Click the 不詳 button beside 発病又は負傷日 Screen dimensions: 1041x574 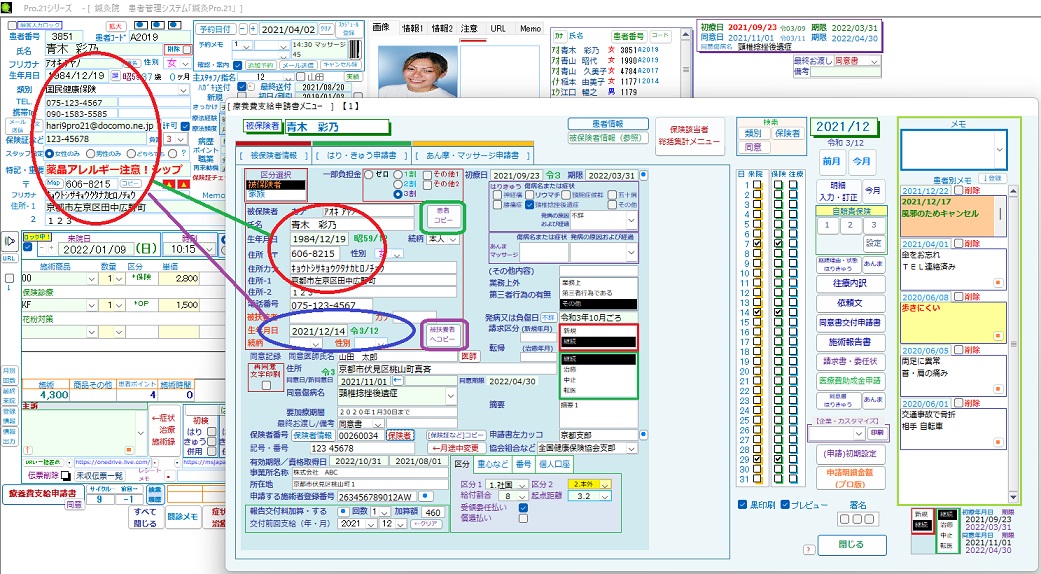tap(549, 317)
